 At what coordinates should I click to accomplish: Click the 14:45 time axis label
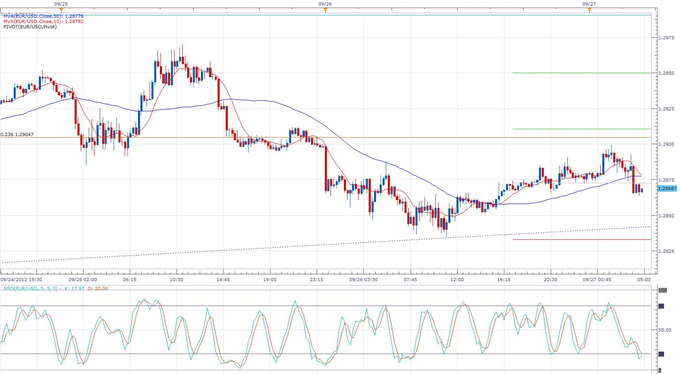point(223,280)
